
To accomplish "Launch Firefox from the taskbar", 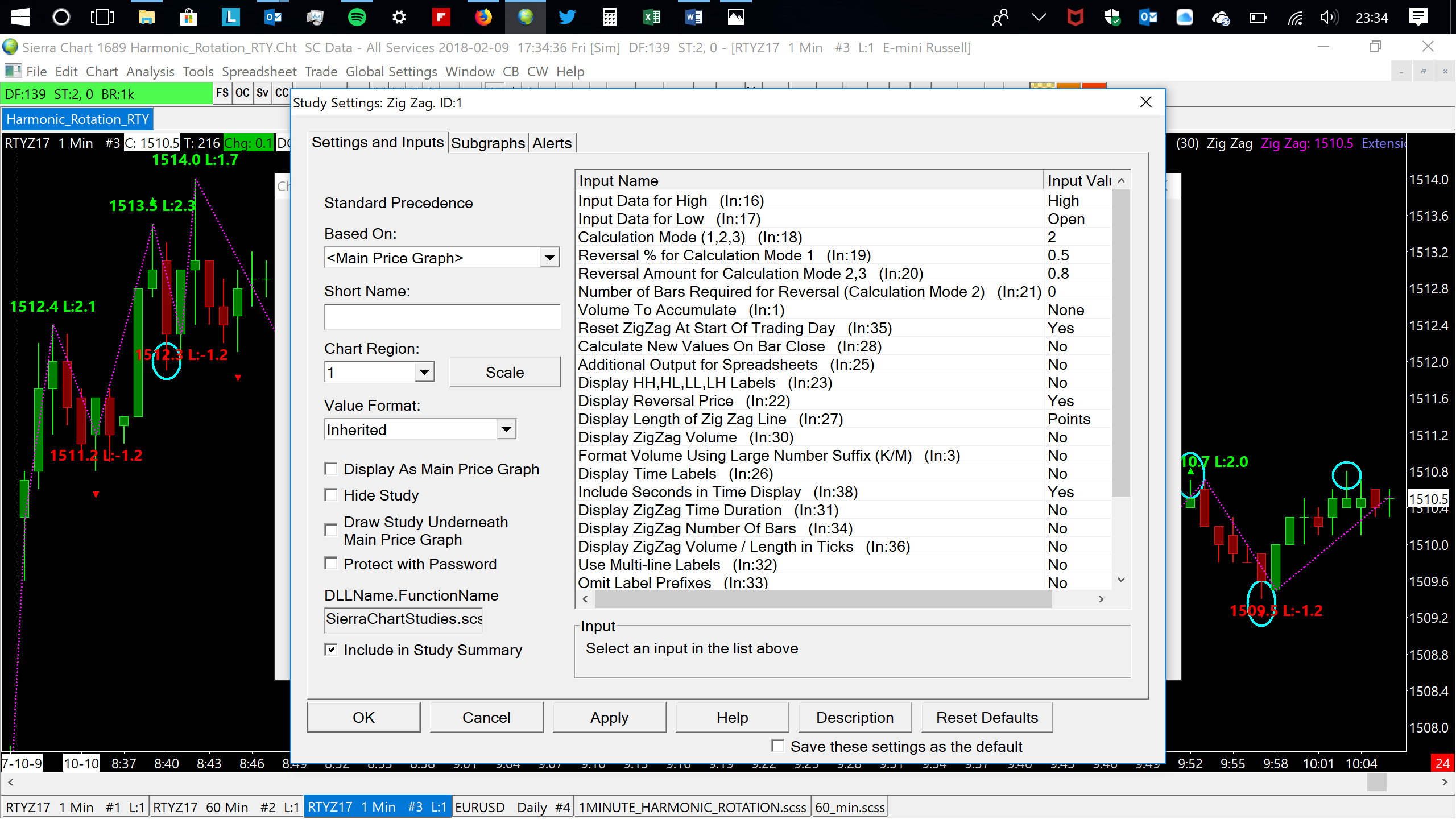I will pyautogui.click(x=483, y=17).
